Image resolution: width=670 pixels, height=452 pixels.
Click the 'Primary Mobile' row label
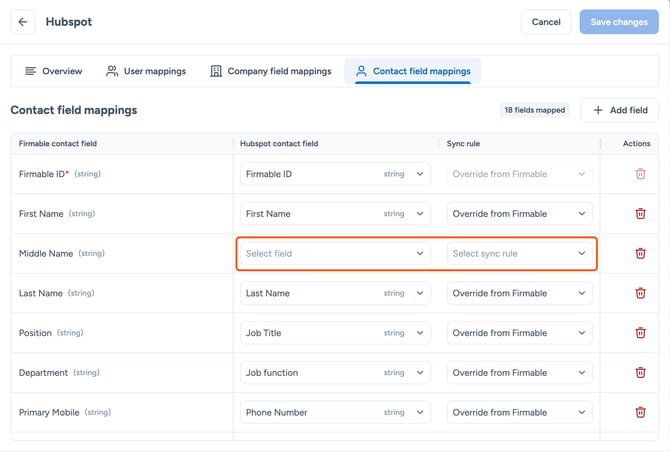coord(49,412)
